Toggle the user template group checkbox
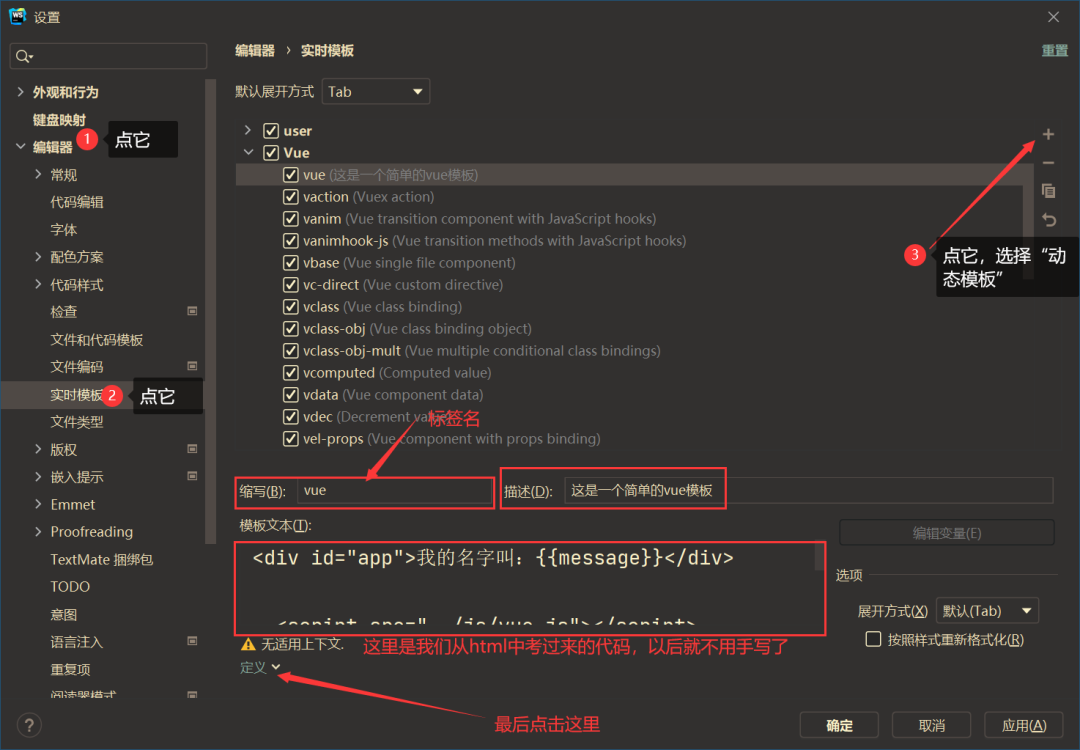 tap(271, 131)
